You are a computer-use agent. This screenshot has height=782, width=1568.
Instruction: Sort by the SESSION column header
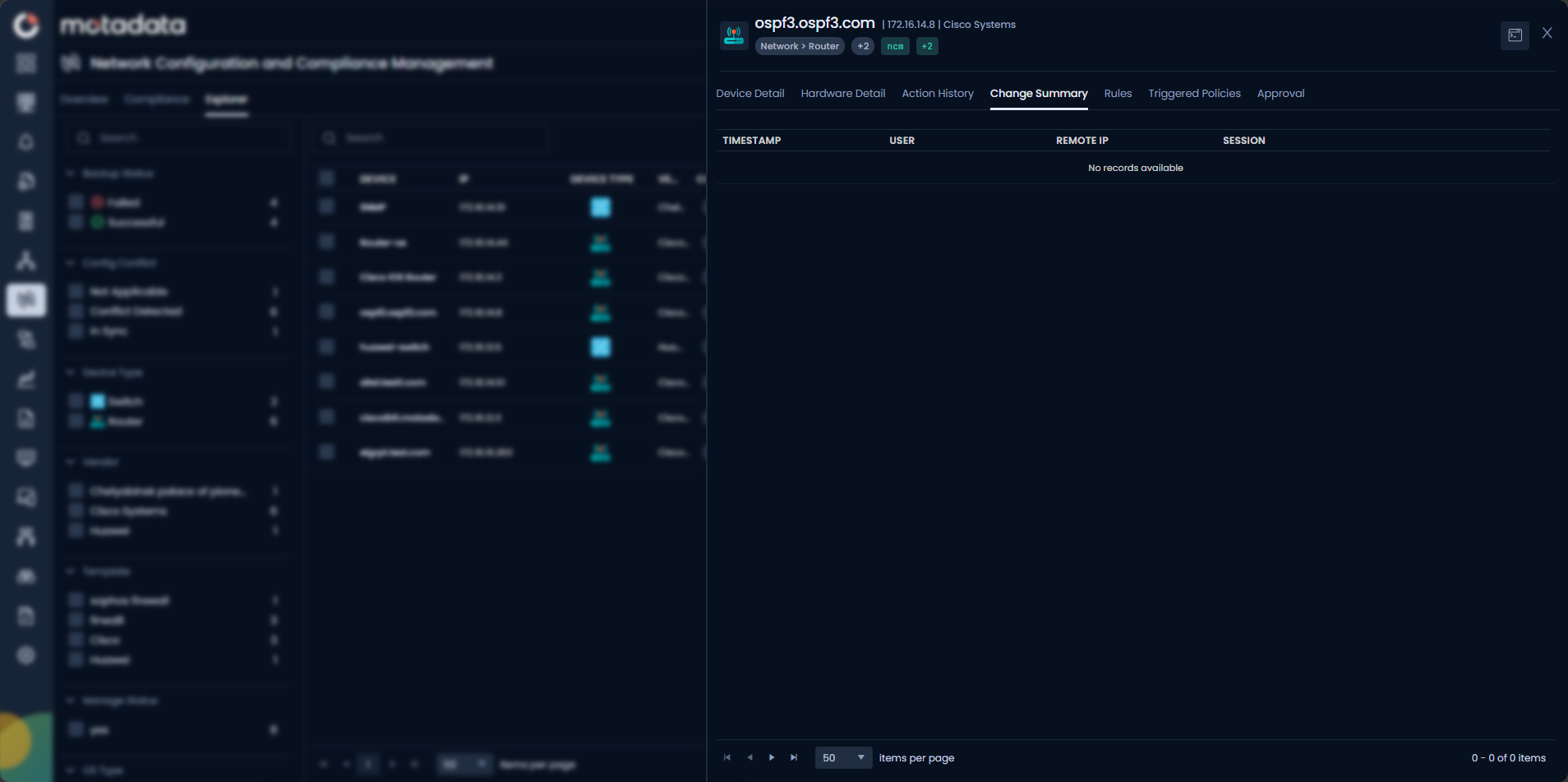(1243, 141)
